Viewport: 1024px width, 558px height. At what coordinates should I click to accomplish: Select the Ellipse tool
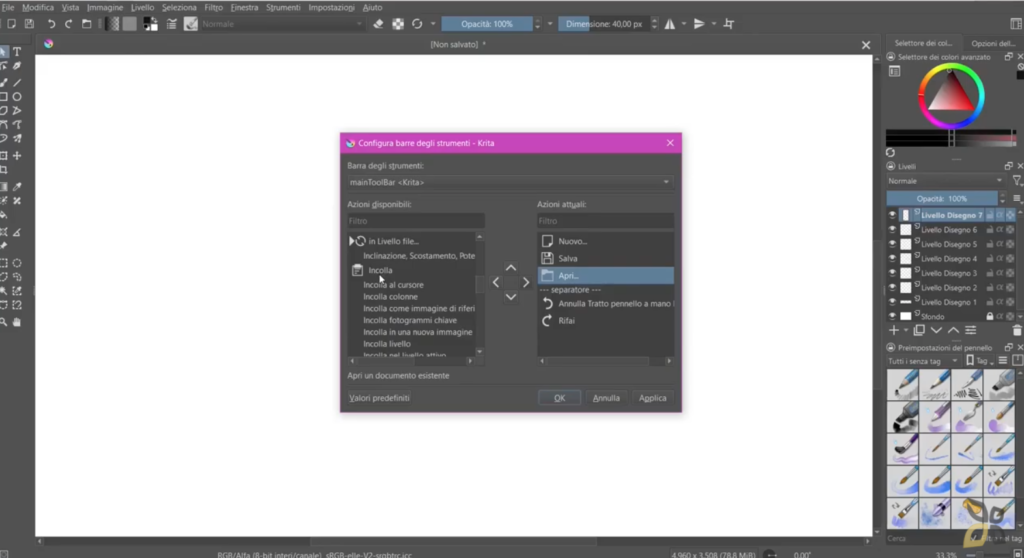17,97
